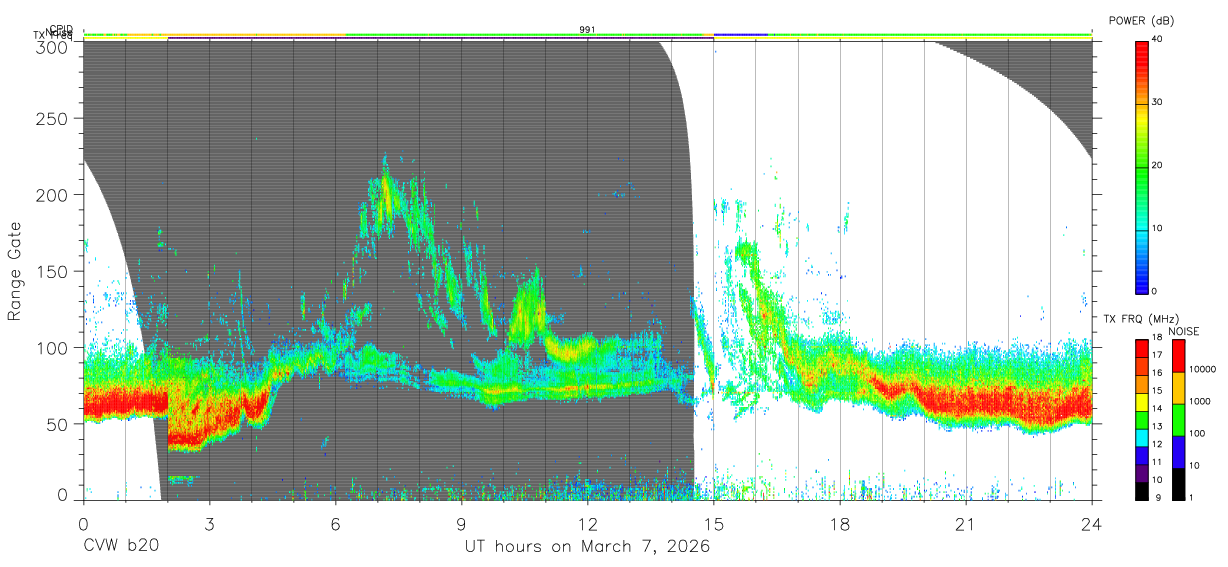Image resolution: width=1228 pixels, height=567 pixels.
Task: Click the "CVW b20" radar beam label
Action: (121, 547)
